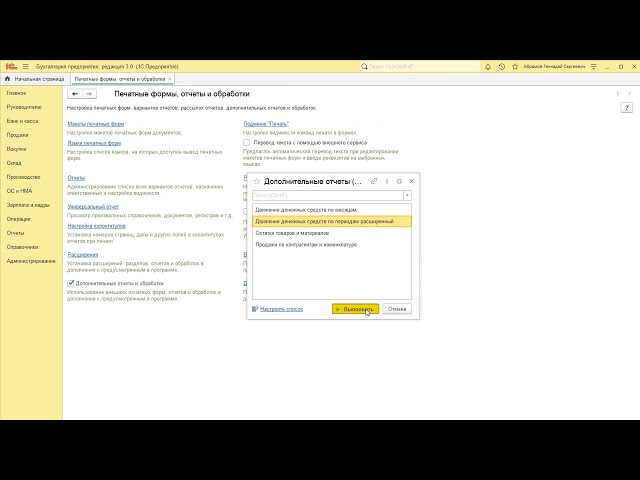The width and height of the screenshot is (640, 480).
Task: Click the Выполнить button
Action: [x=355, y=309]
